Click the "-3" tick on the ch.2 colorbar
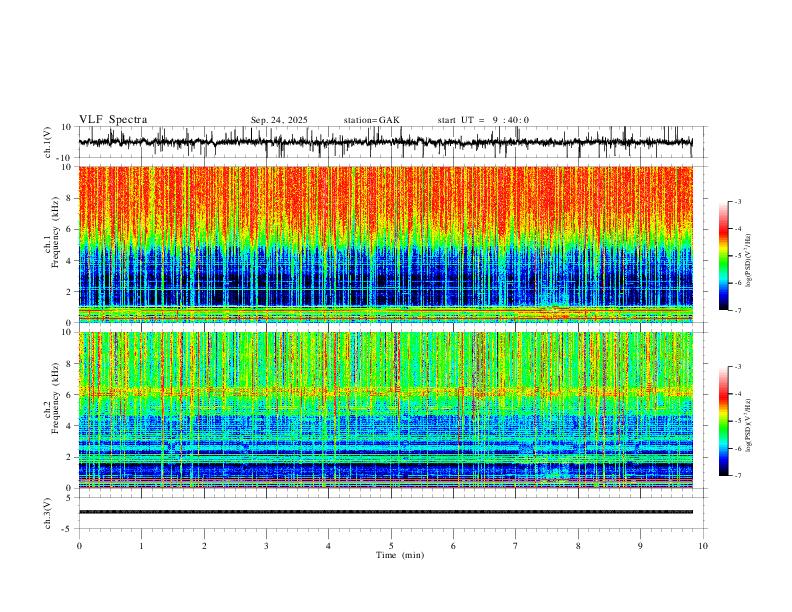The width and height of the screenshot is (792, 612). pyautogui.click(x=738, y=367)
